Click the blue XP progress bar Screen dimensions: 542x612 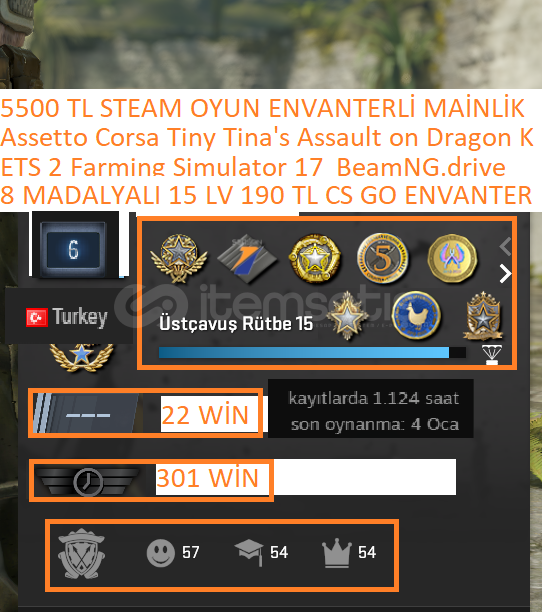(312, 352)
